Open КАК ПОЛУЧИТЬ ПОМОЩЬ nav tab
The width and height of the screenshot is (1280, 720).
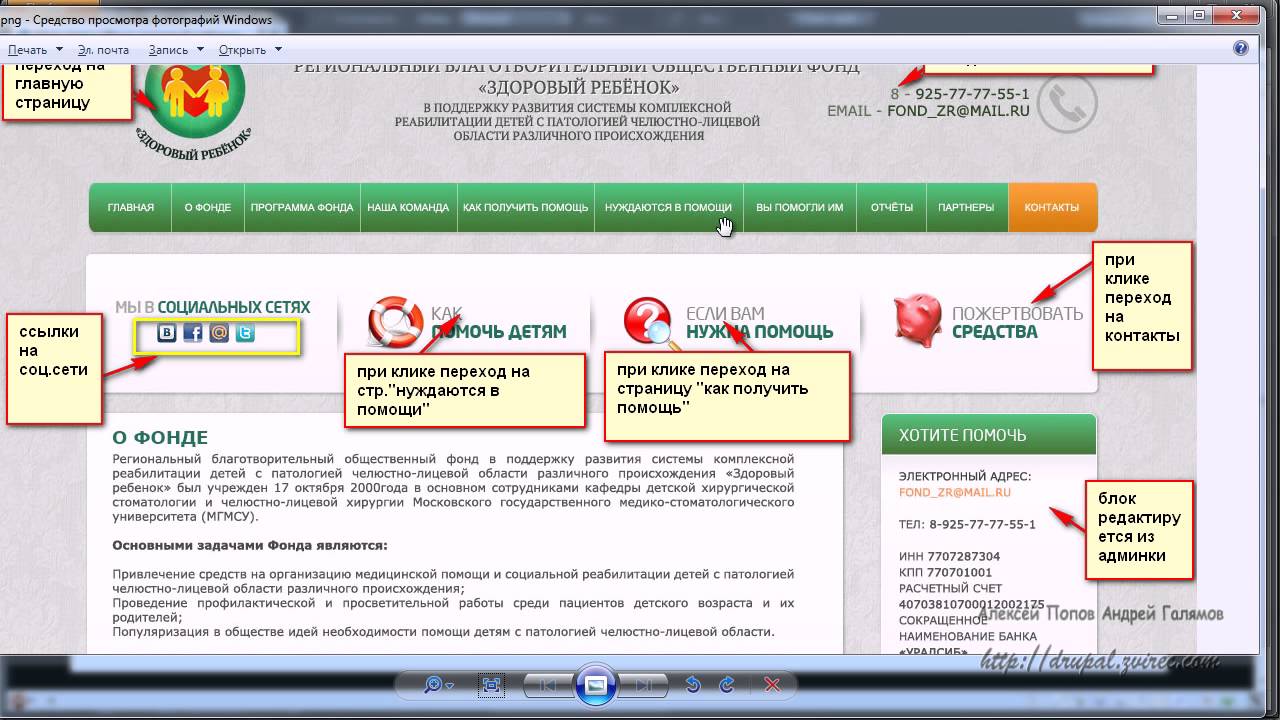[525, 208]
